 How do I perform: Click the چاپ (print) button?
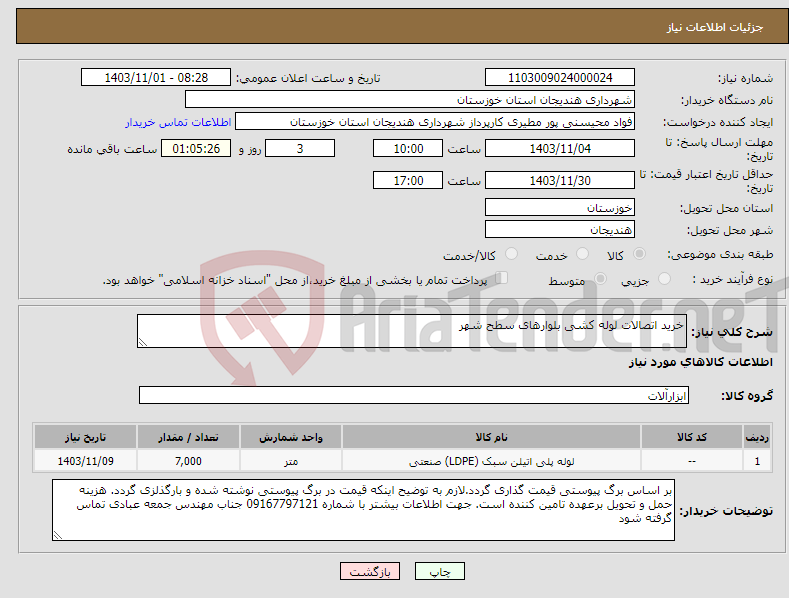[x=439, y=571]
